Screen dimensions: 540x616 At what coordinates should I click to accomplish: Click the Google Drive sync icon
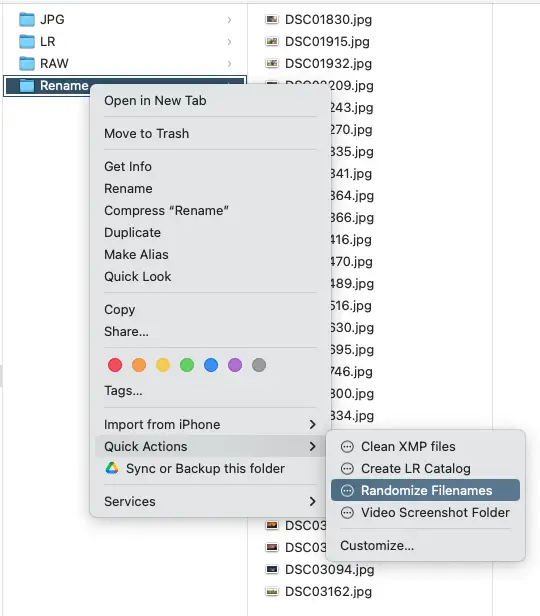112,468
